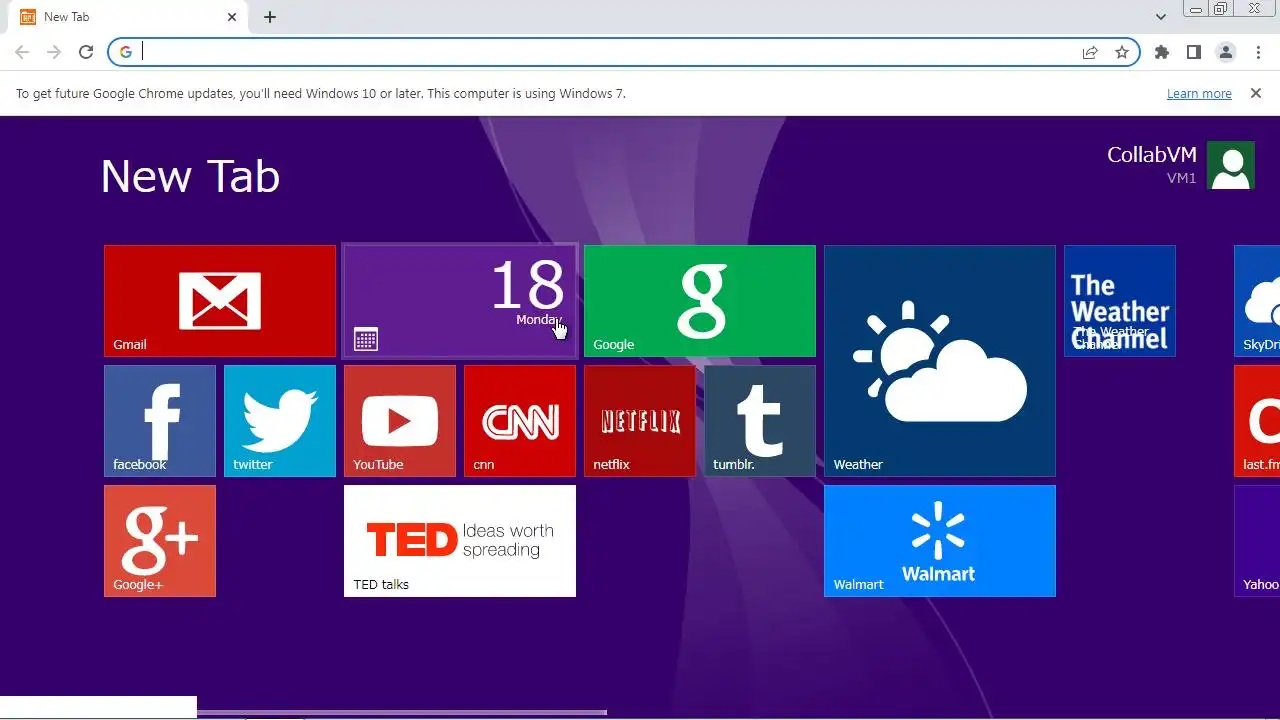Open the Google+ tile
Viewport: 1280px width, 720px height.
pyautogui.click(x=160, y=541)
